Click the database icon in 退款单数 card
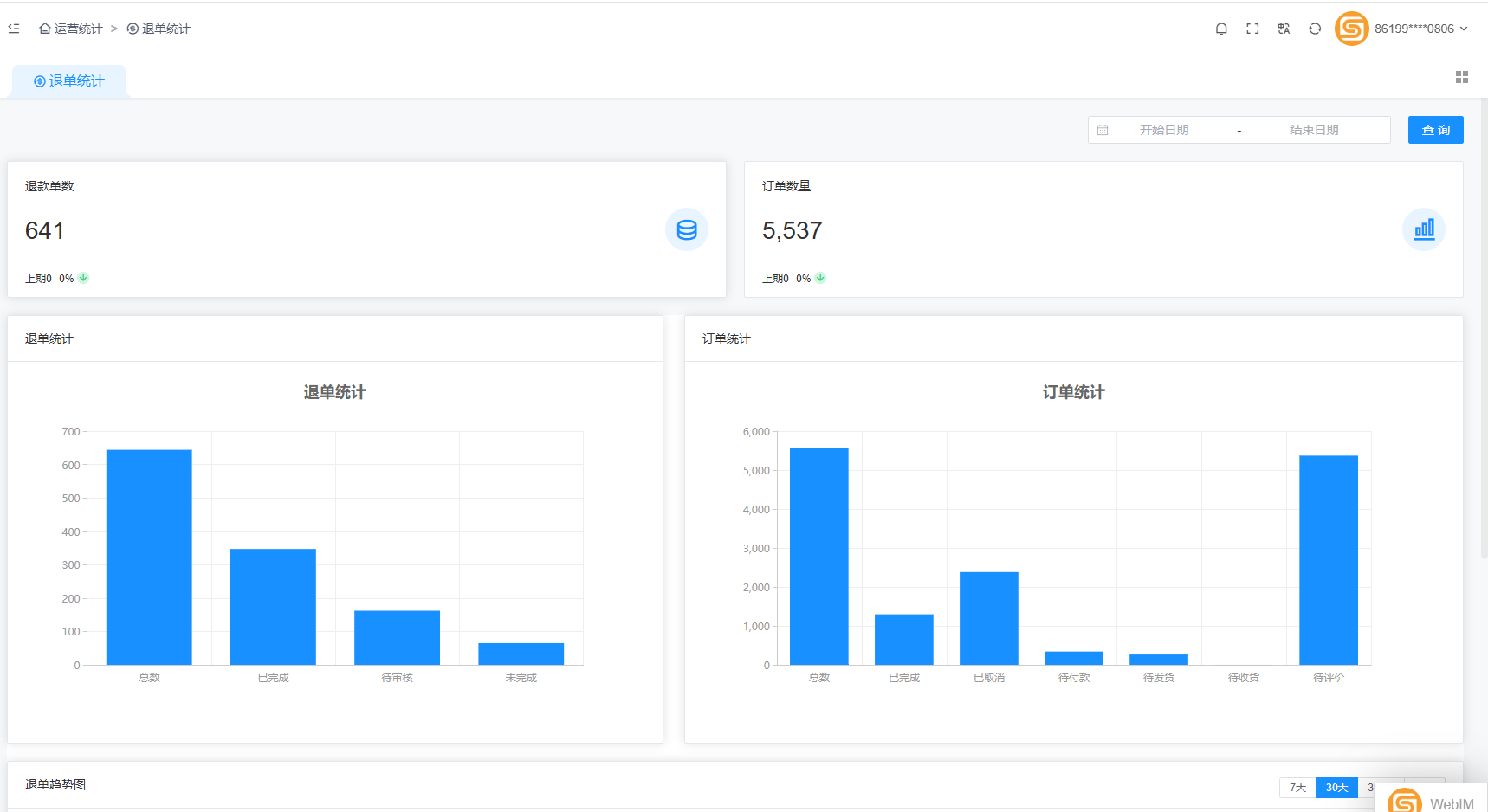This screenshot has width=1488, height=812. (687, 229)
